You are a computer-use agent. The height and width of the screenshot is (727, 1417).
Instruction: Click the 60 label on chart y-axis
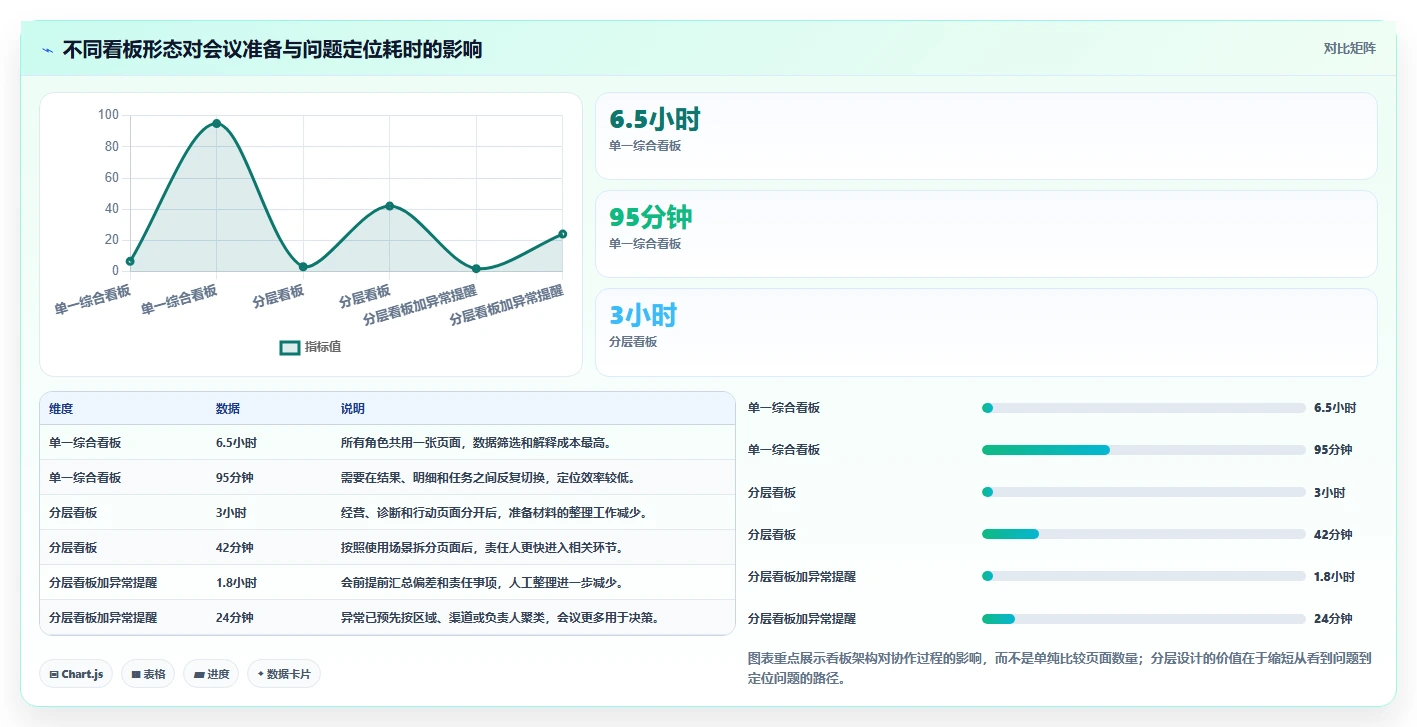coord(112,178)
